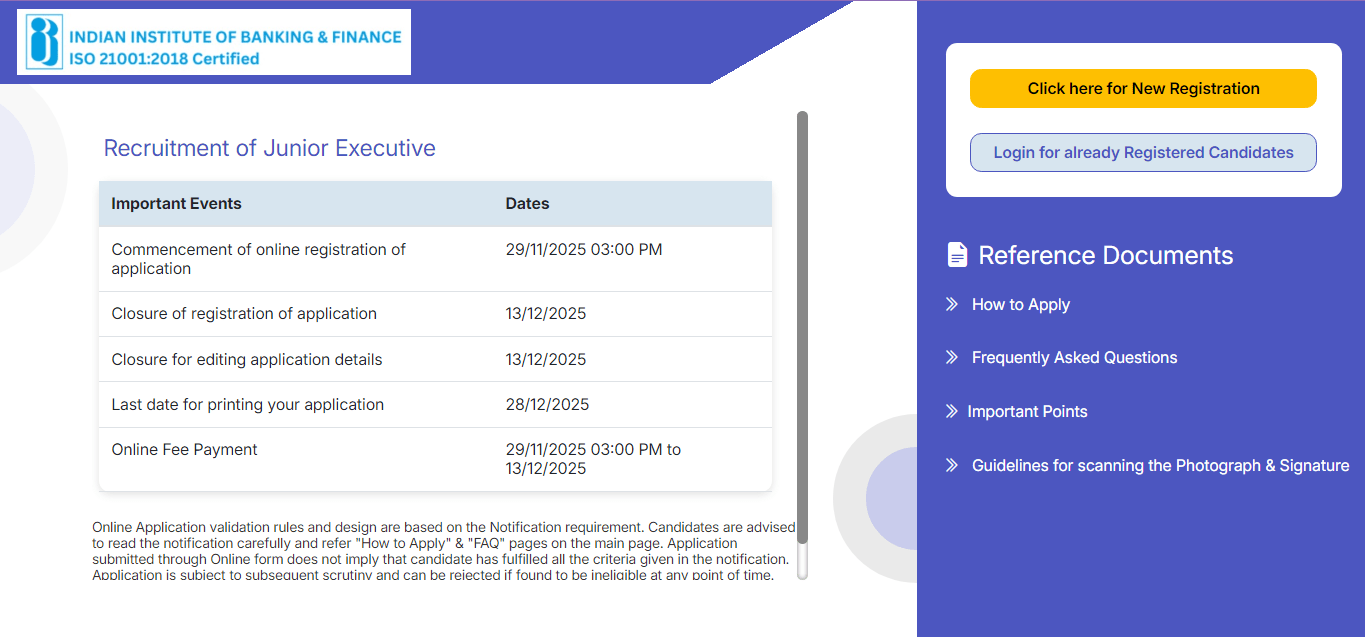Select the Recruitment of Junior Executive heading
This screenshot has width=1365, height=637.
[x=268, y=148]
